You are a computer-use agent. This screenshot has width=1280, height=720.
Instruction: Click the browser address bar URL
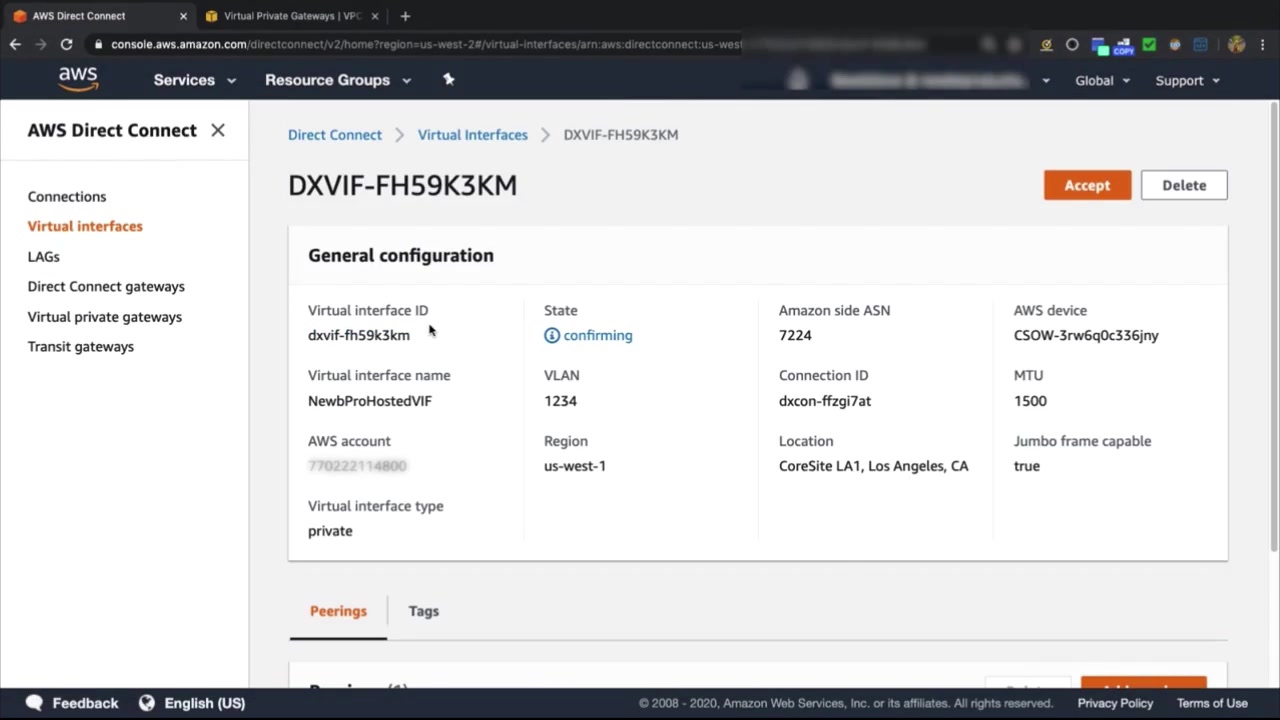425,44
